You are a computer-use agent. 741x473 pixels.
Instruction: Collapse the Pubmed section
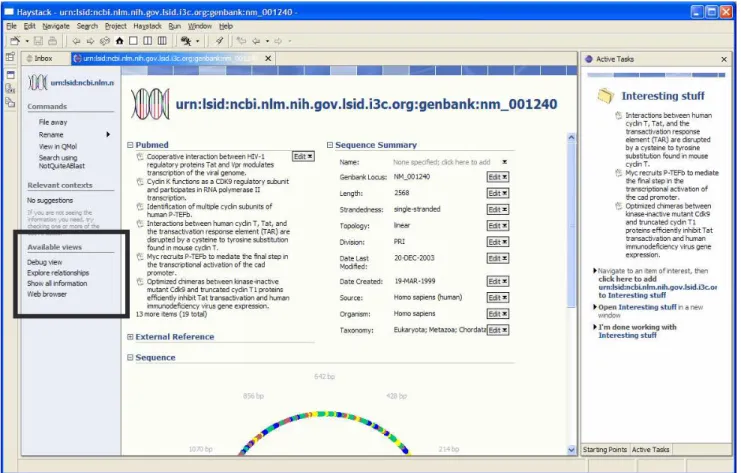[130, 145]
